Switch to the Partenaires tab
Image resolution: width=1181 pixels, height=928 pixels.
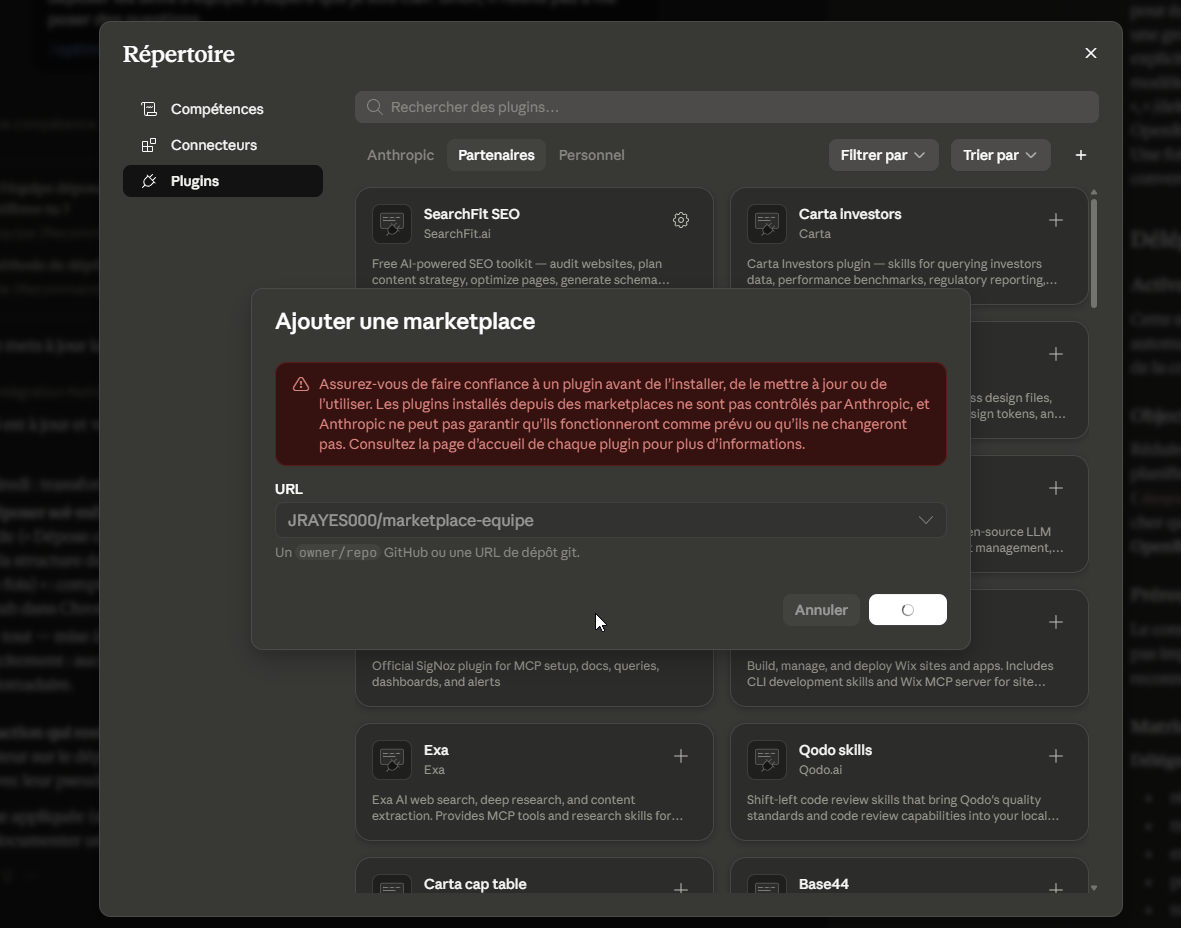496,155
